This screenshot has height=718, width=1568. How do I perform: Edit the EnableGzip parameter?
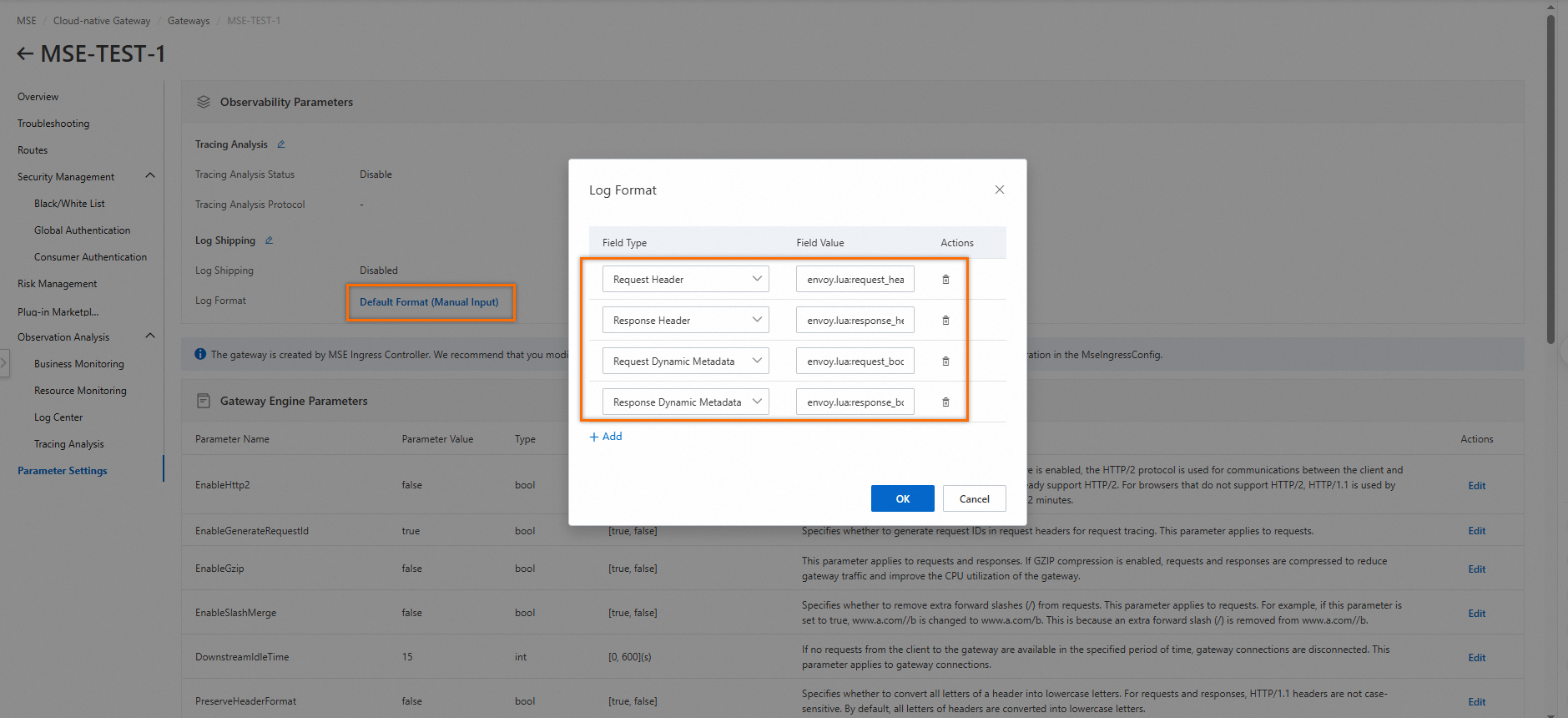point(1476,569)
